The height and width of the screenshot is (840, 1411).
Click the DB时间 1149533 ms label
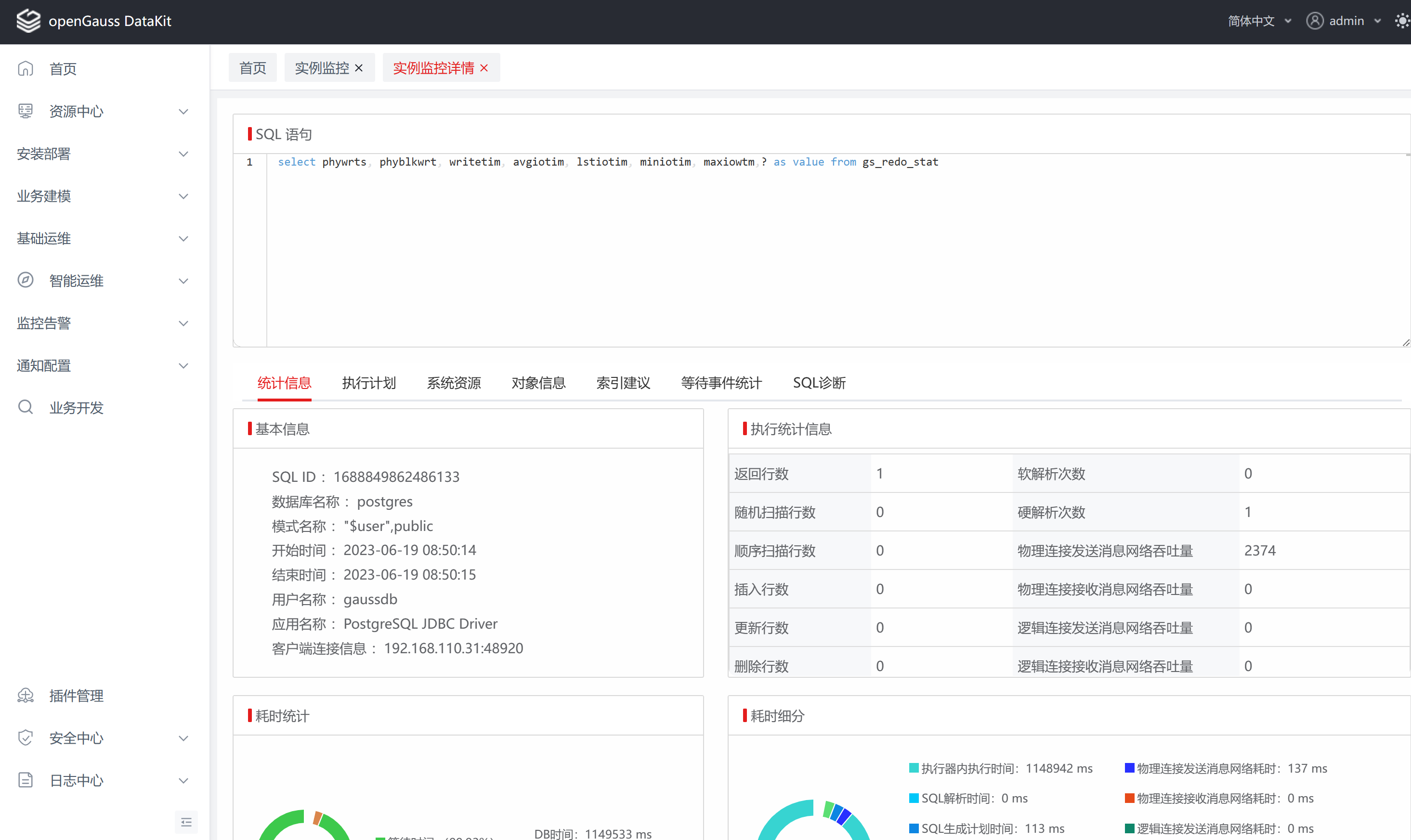coord(593,833)
